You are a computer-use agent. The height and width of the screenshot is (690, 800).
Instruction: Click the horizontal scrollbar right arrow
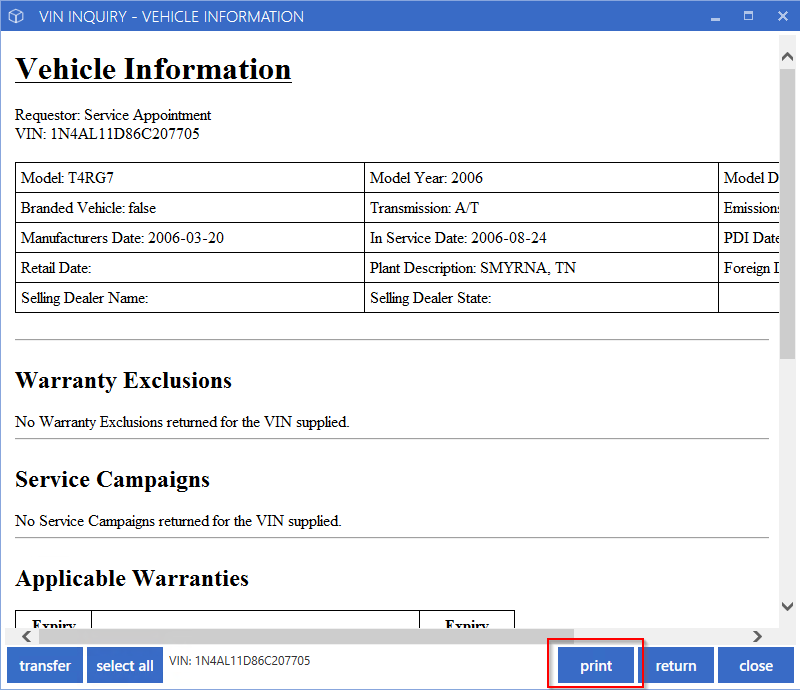coord(757,636)
